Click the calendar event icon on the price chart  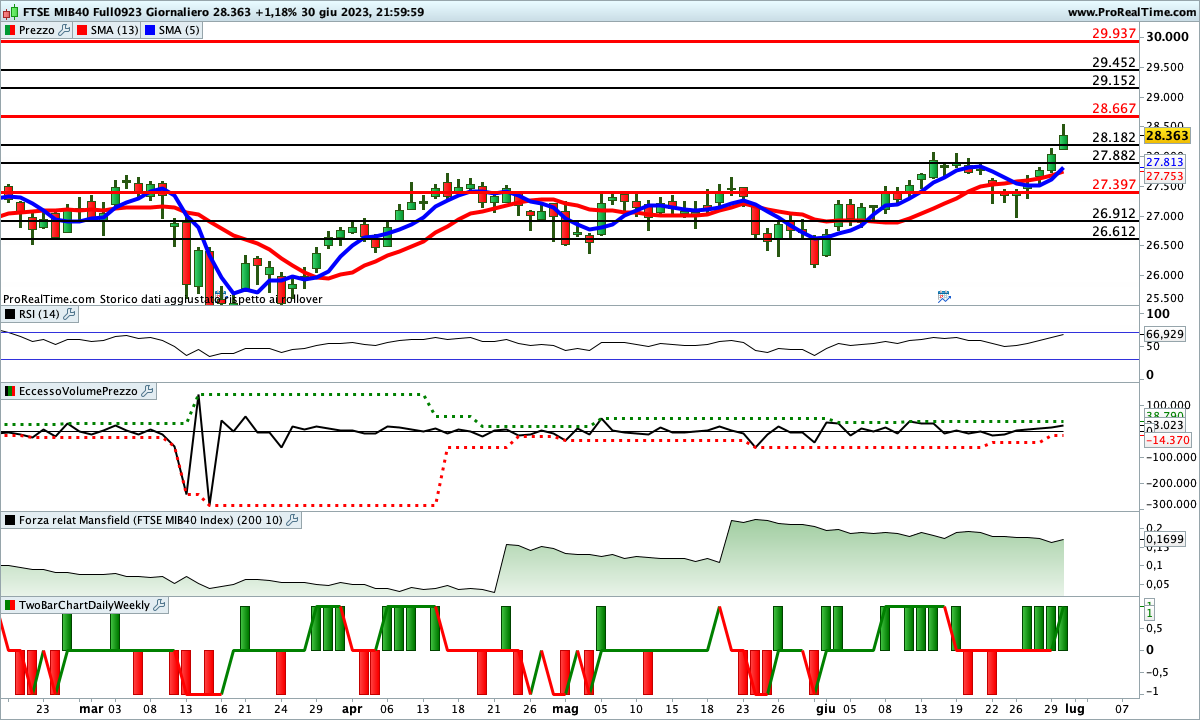944,296
